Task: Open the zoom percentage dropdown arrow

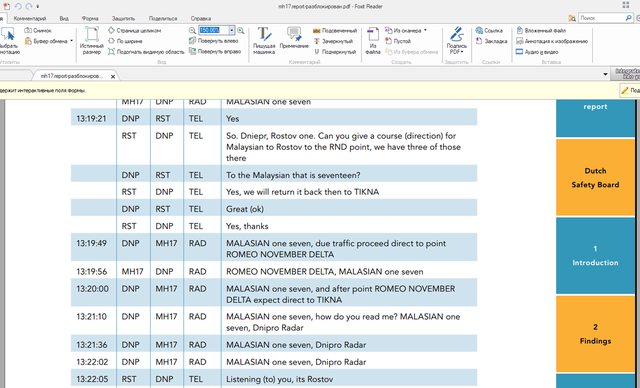Action: pos(231,30)
